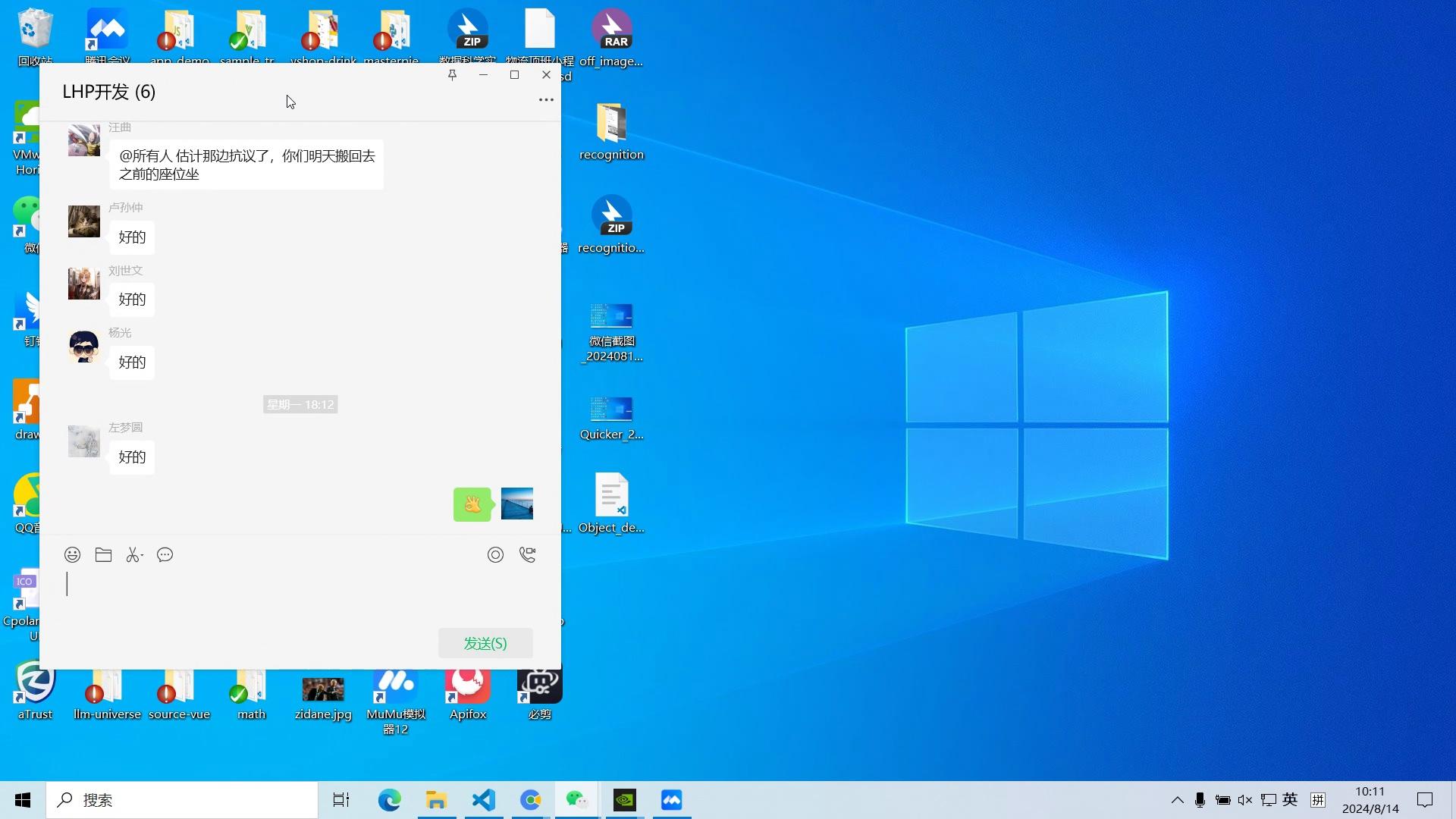Select the 必剪 desktop shortcut
Image resolution: width=1456 pixels, height=819 pixels.
[x=539, y=695]
